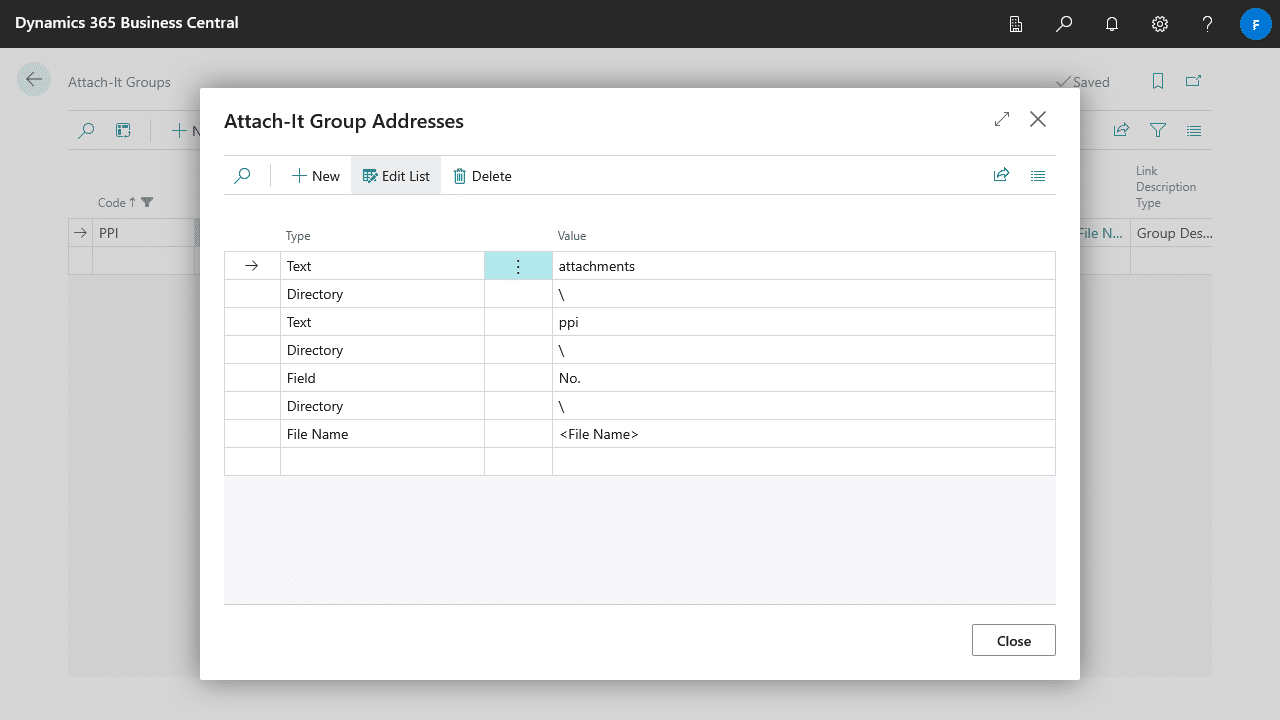This screenshot has height=720, width=1280.
Task: Click the search icon in dialog toolbar
Action: 242,176
